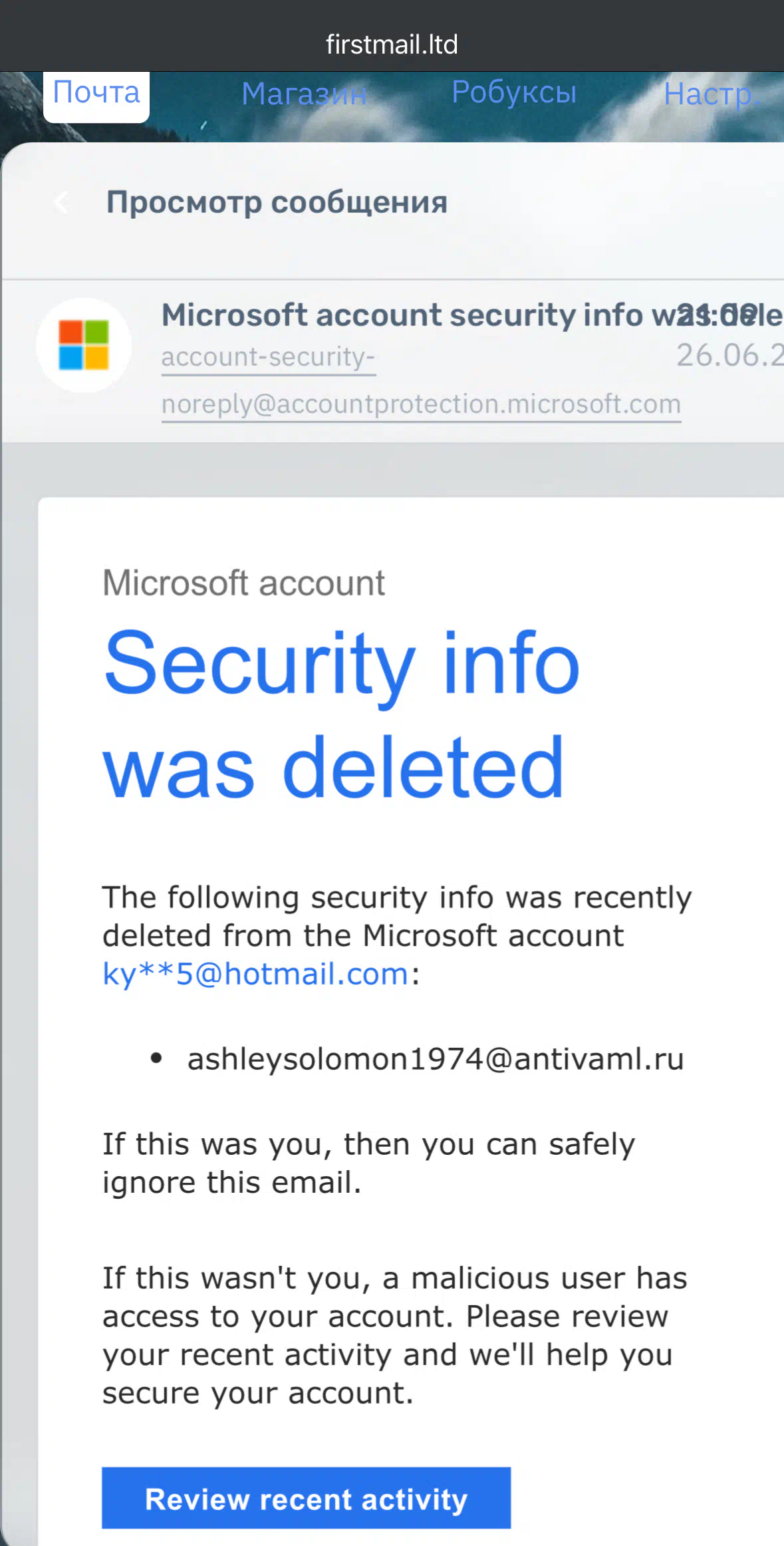Image resolution: width=784 pixels, height=1546 pixels.
Task: Click the malicious user warning paragraph
Action: pos(395,1336)
